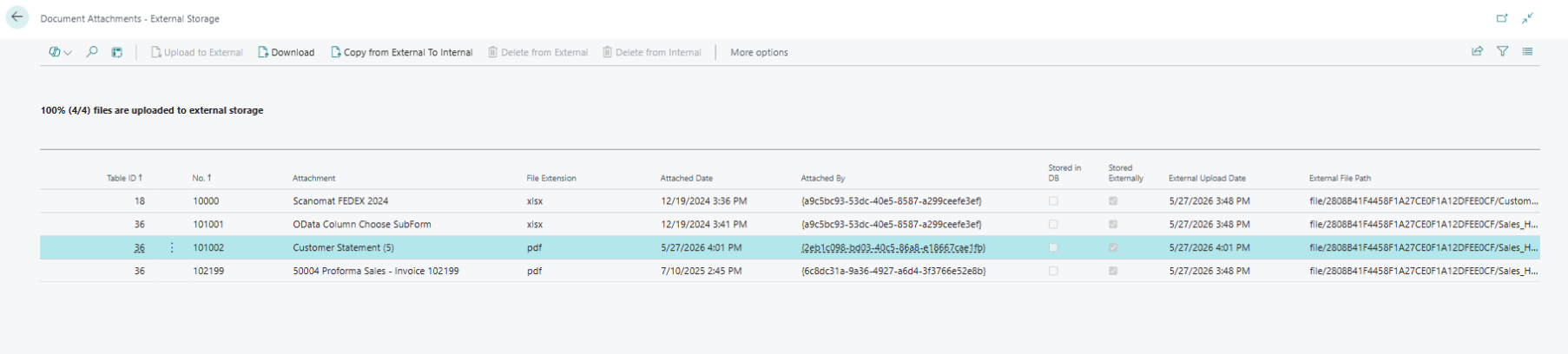Open the row options ellipsis for 101002

click(x=172, y=247)
